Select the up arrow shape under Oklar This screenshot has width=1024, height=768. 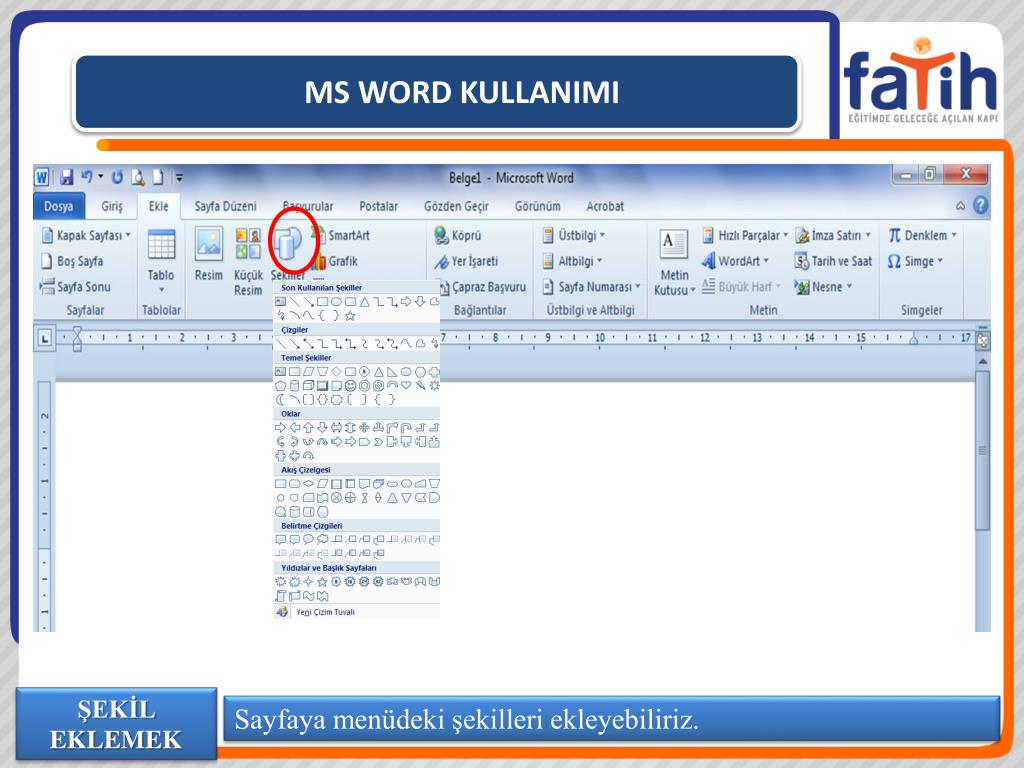point(308,428)
